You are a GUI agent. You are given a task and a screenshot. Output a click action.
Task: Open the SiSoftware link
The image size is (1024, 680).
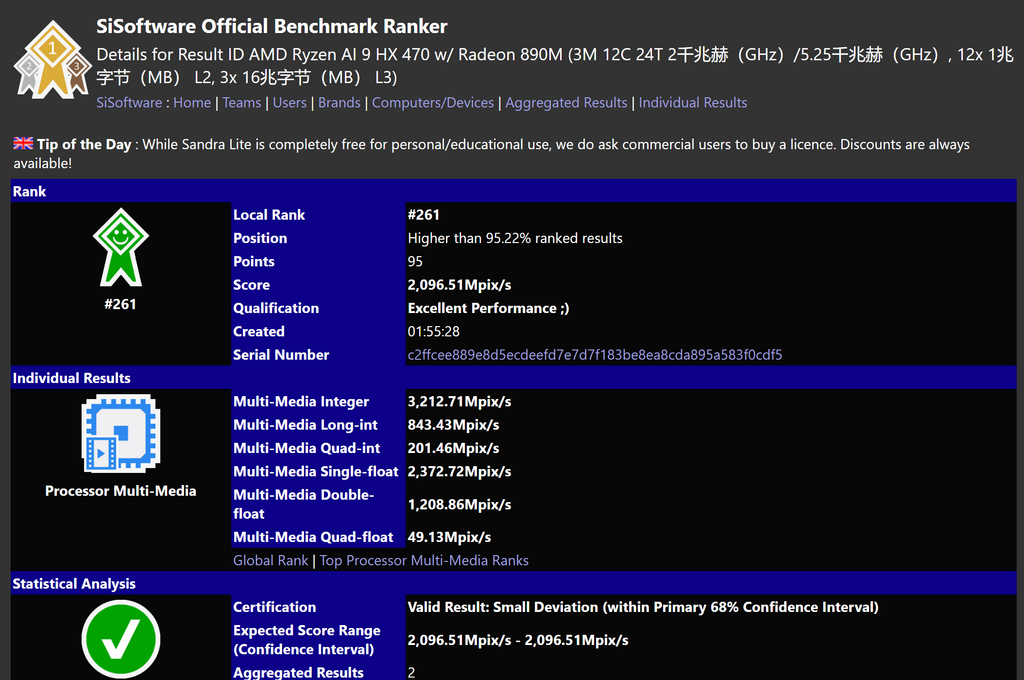[x=128, y=103]
